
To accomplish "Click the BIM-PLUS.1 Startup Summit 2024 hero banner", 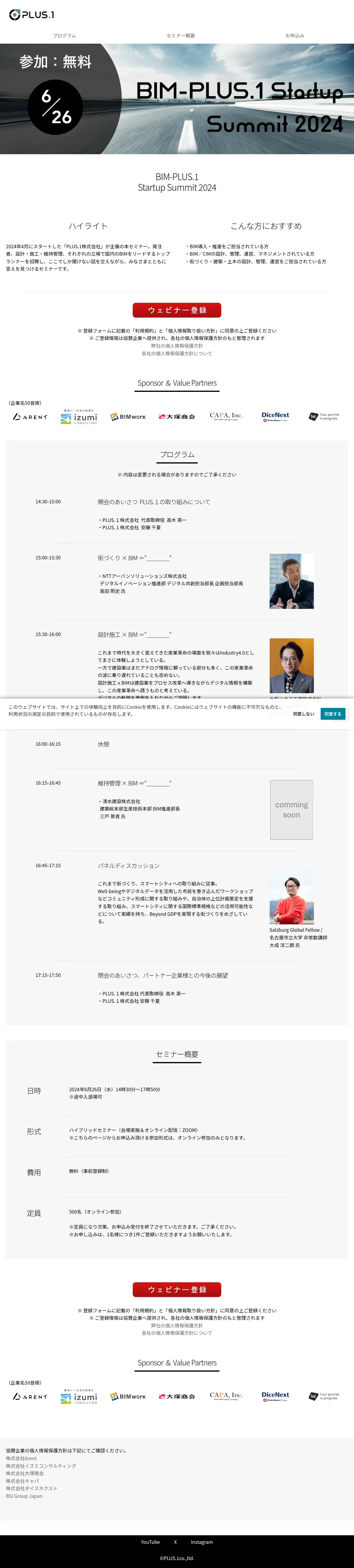I will [x=177, y=98].
